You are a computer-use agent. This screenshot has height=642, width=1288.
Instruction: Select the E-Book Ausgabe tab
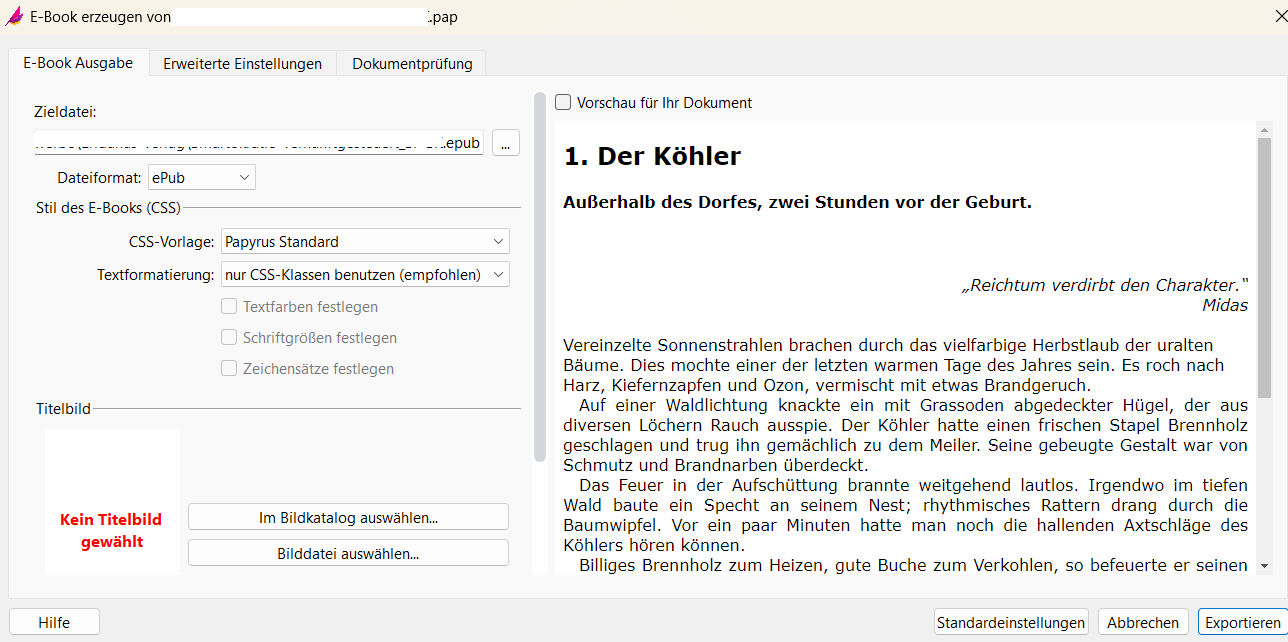click(78, 62)
